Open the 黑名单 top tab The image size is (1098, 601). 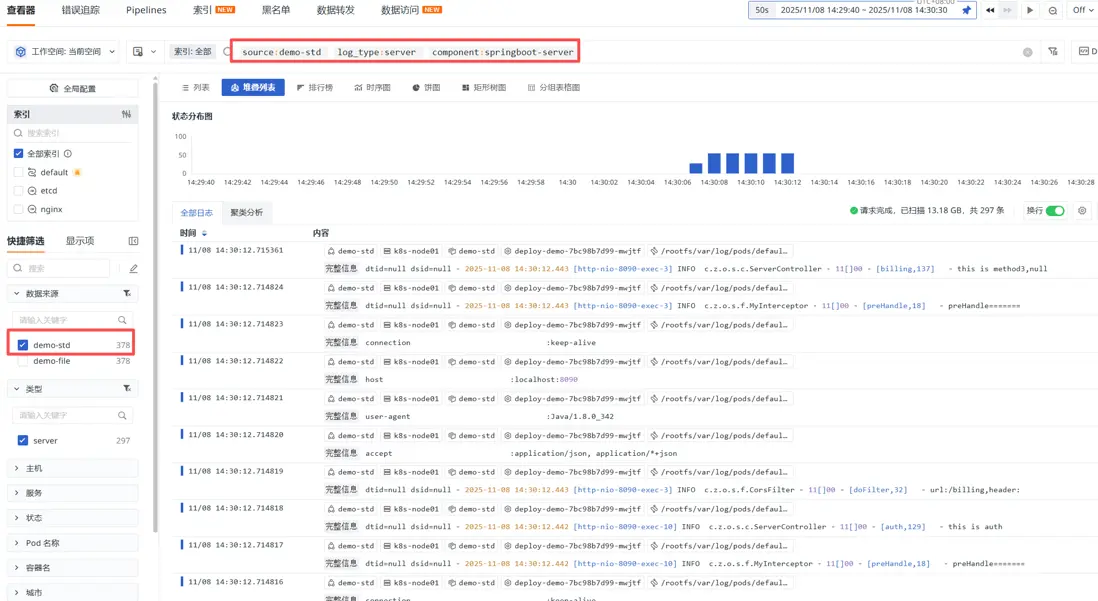coord(276,11)
